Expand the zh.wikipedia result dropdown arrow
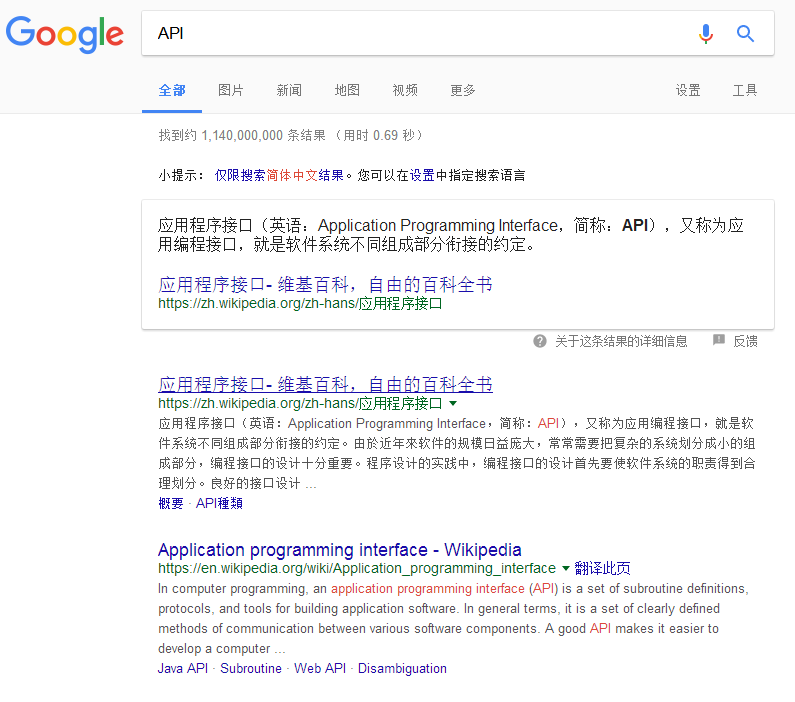 453,403
